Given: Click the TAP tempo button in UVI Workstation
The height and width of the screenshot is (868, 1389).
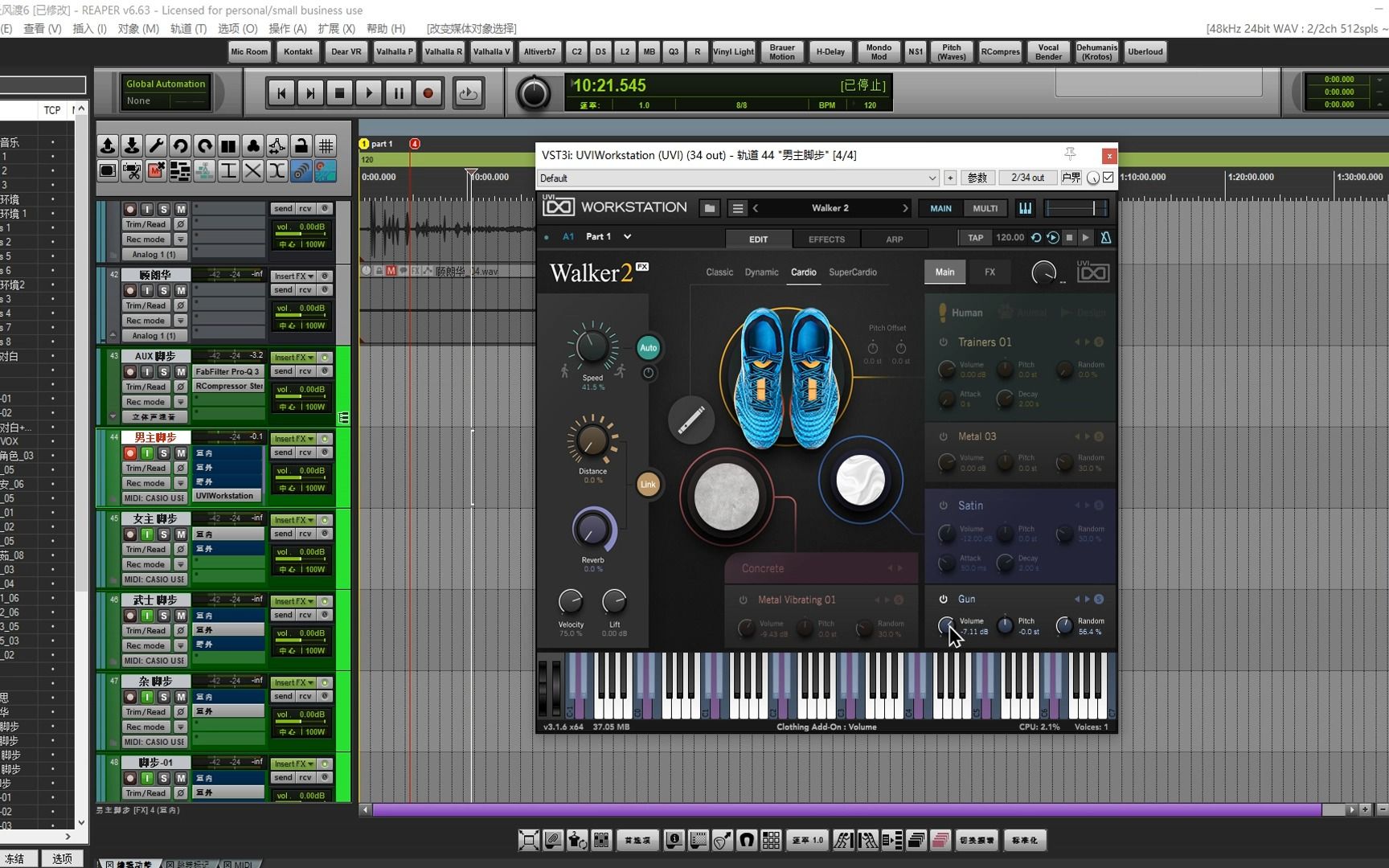Looking at the screenshot, I should pos(975,238).
